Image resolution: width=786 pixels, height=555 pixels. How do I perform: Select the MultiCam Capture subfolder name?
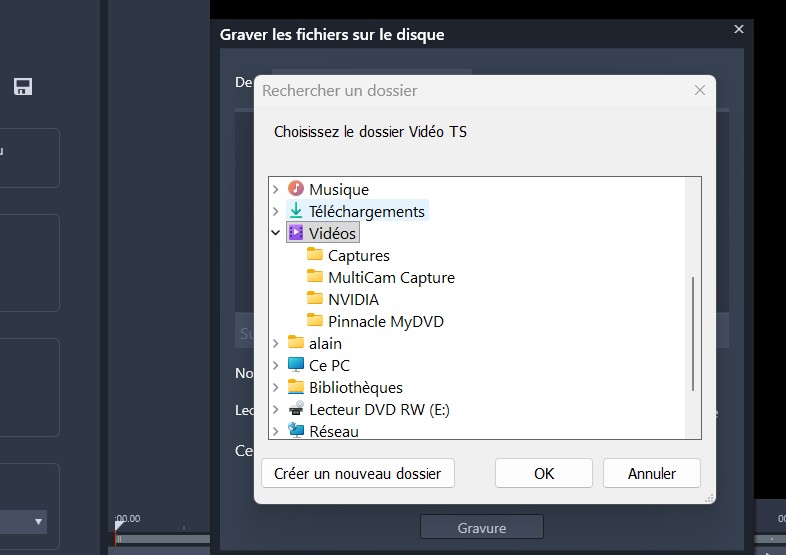click(x=391, y=278)
